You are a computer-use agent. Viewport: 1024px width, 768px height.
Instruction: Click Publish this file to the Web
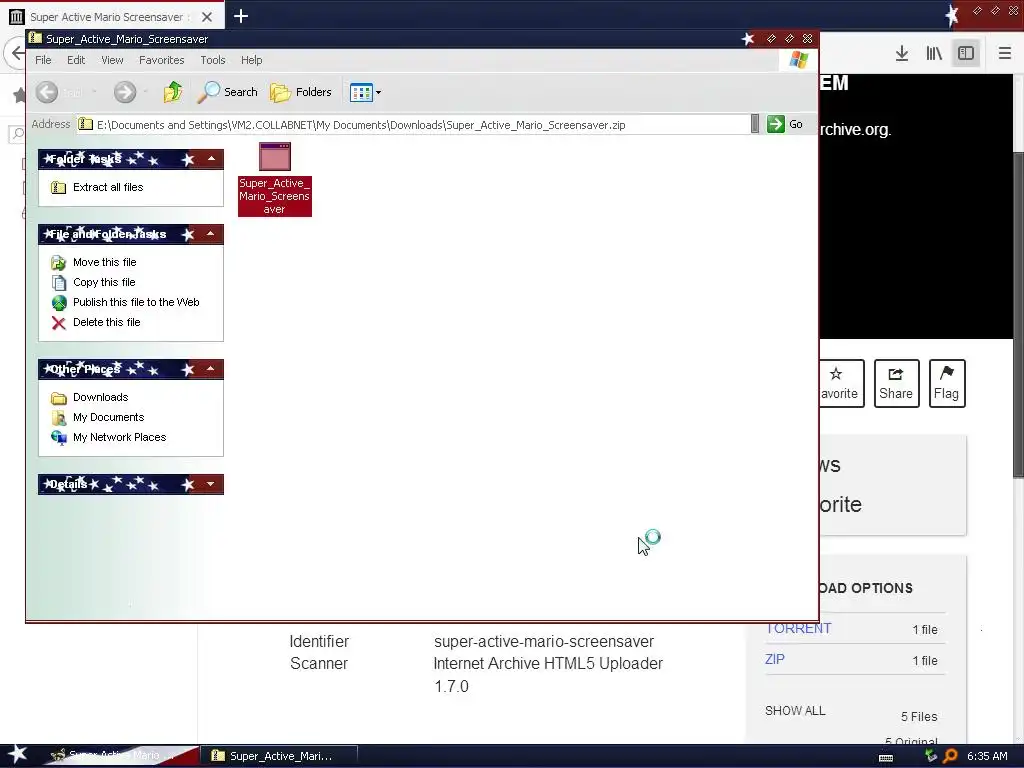click(x=136, y=302)
